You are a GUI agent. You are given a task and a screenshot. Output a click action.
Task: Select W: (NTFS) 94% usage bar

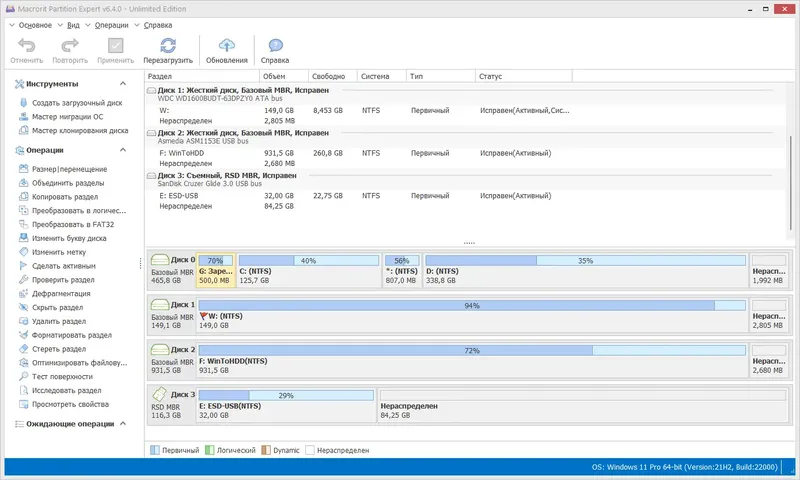[x=472, y=306]
